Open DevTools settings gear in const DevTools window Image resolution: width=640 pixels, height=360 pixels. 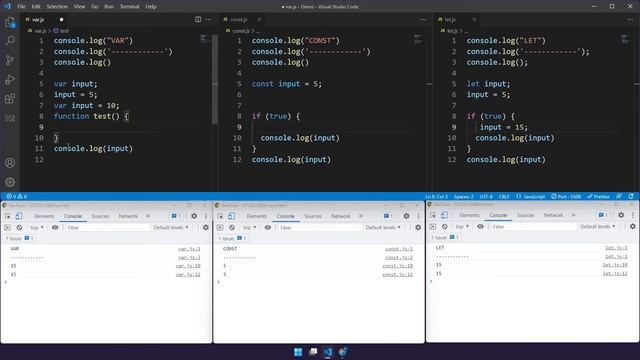pyautogui.click(x=407, y=216)
